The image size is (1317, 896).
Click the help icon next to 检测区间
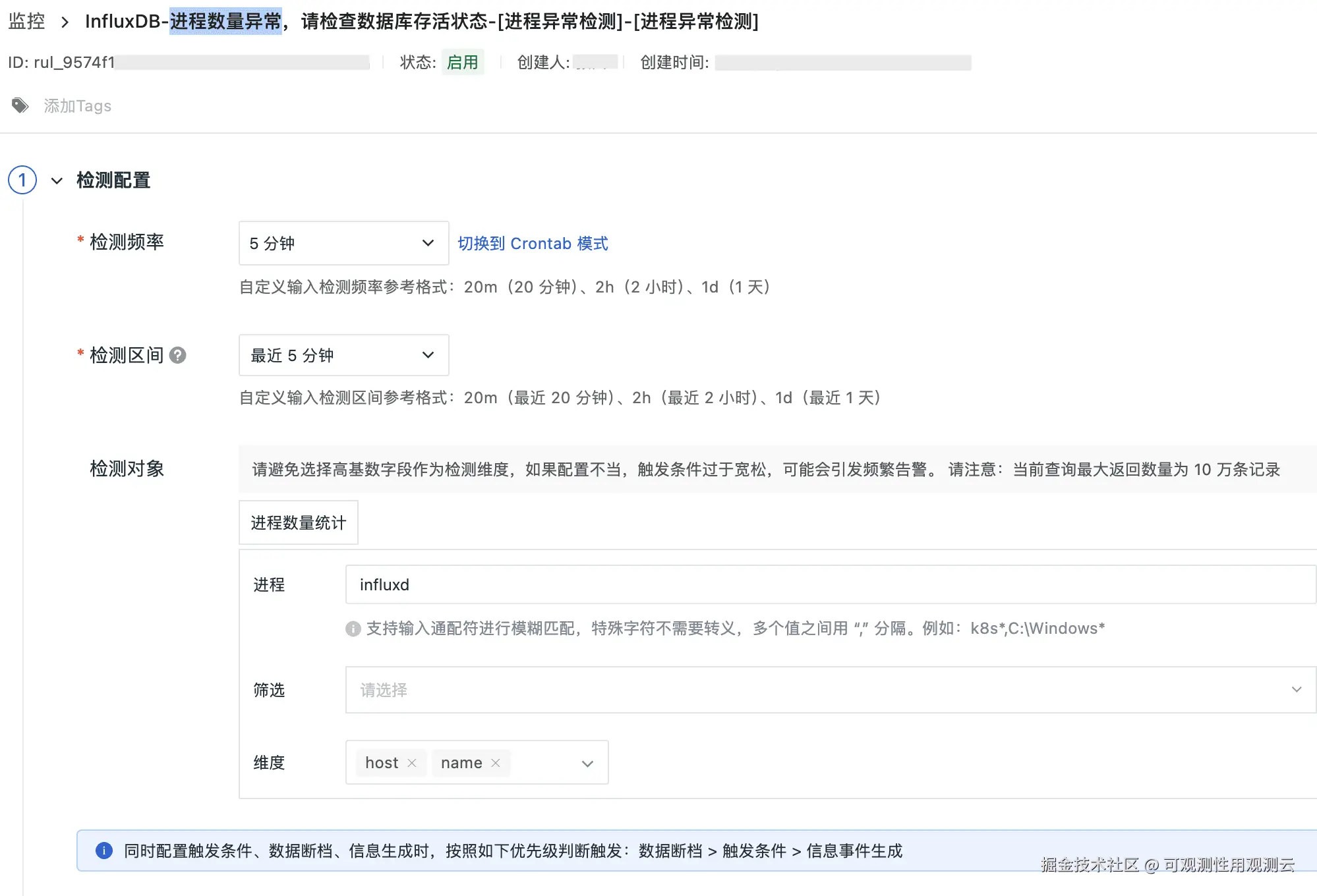(177, 356)
